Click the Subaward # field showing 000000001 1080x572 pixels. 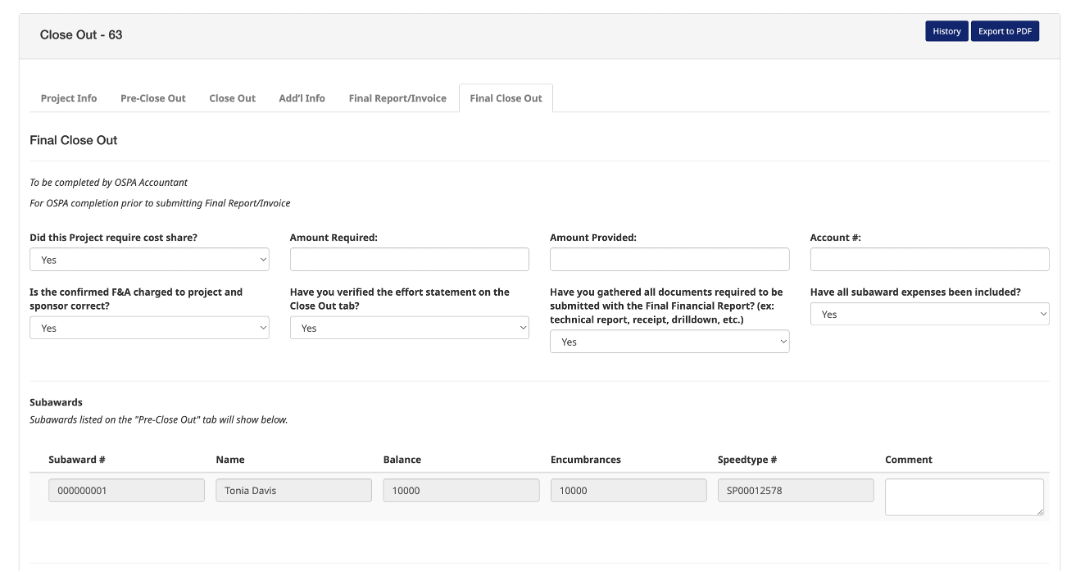point(126,491)
